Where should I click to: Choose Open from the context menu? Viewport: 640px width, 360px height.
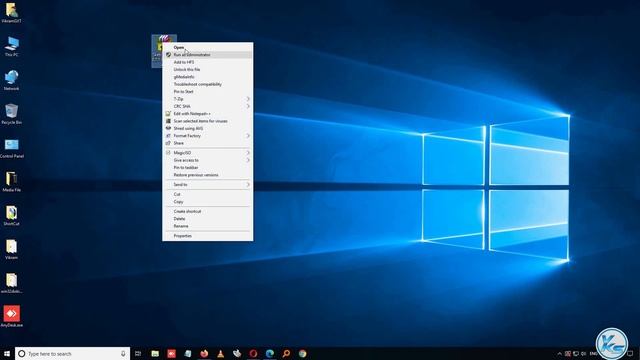(208, 47)
